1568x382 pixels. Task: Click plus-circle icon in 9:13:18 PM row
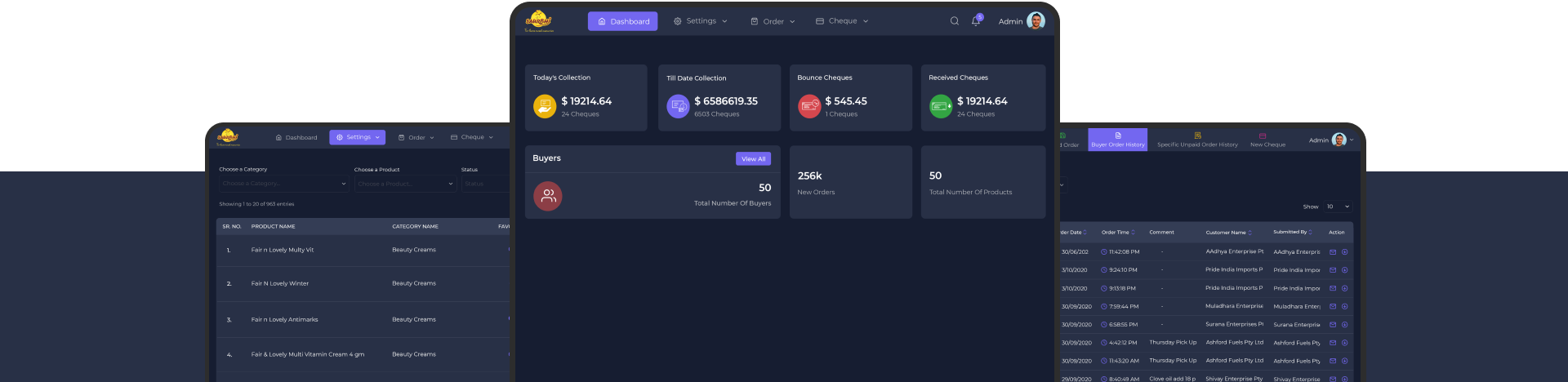pos(1344,288)
